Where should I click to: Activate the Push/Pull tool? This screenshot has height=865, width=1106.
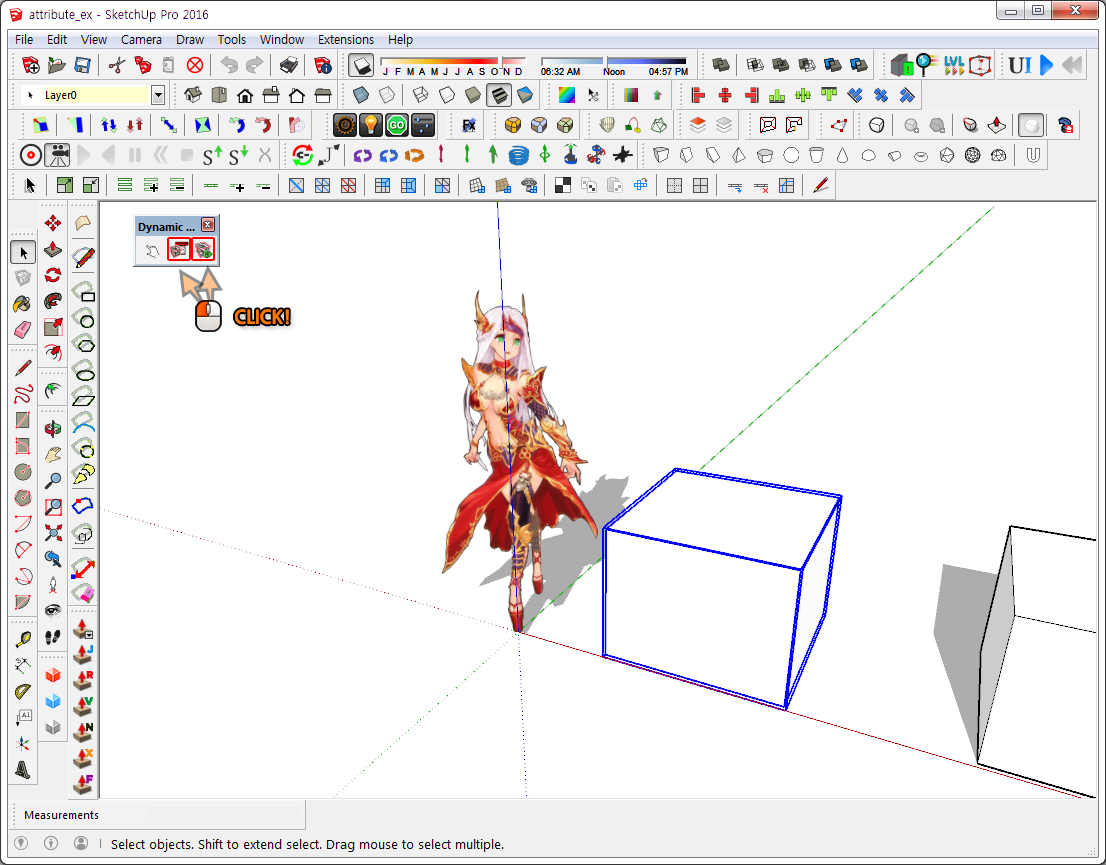53,250
